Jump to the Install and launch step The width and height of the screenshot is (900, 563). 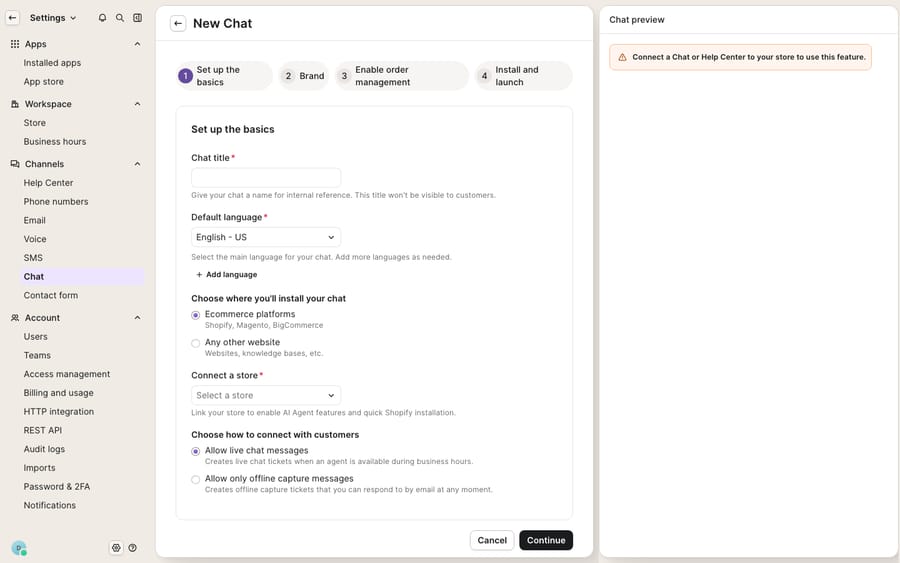click(x=523, y=76)
